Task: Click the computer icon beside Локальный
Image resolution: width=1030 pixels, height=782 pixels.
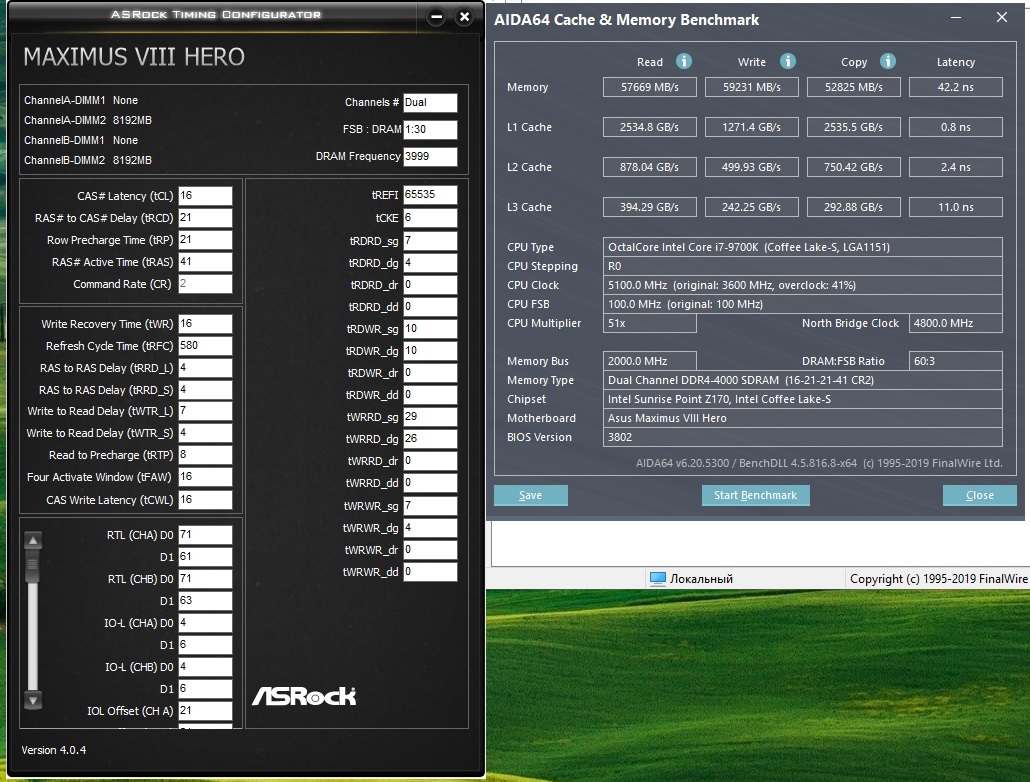Action: pyautogui.click(x=658, y=578)
